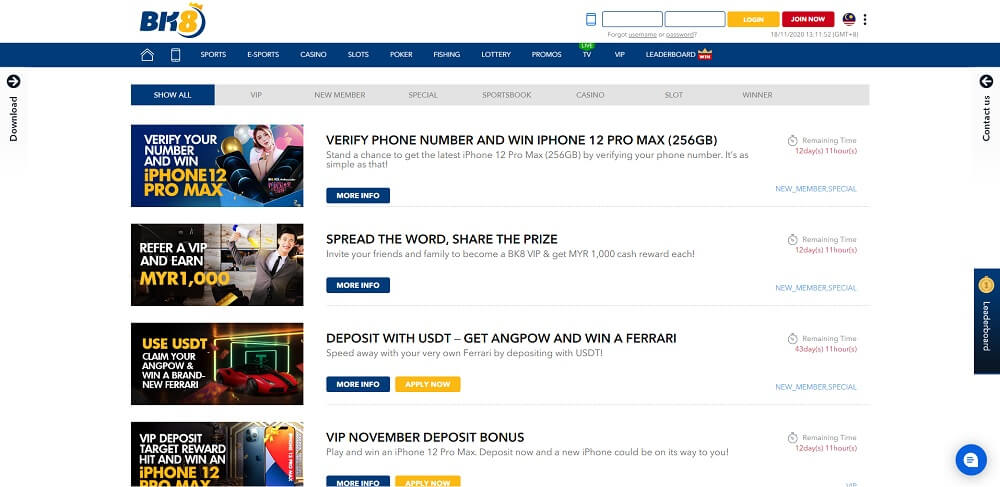Click the red Join Now button
The width and height of the screenshot is (1000, 487).
(x=808, y=19)
